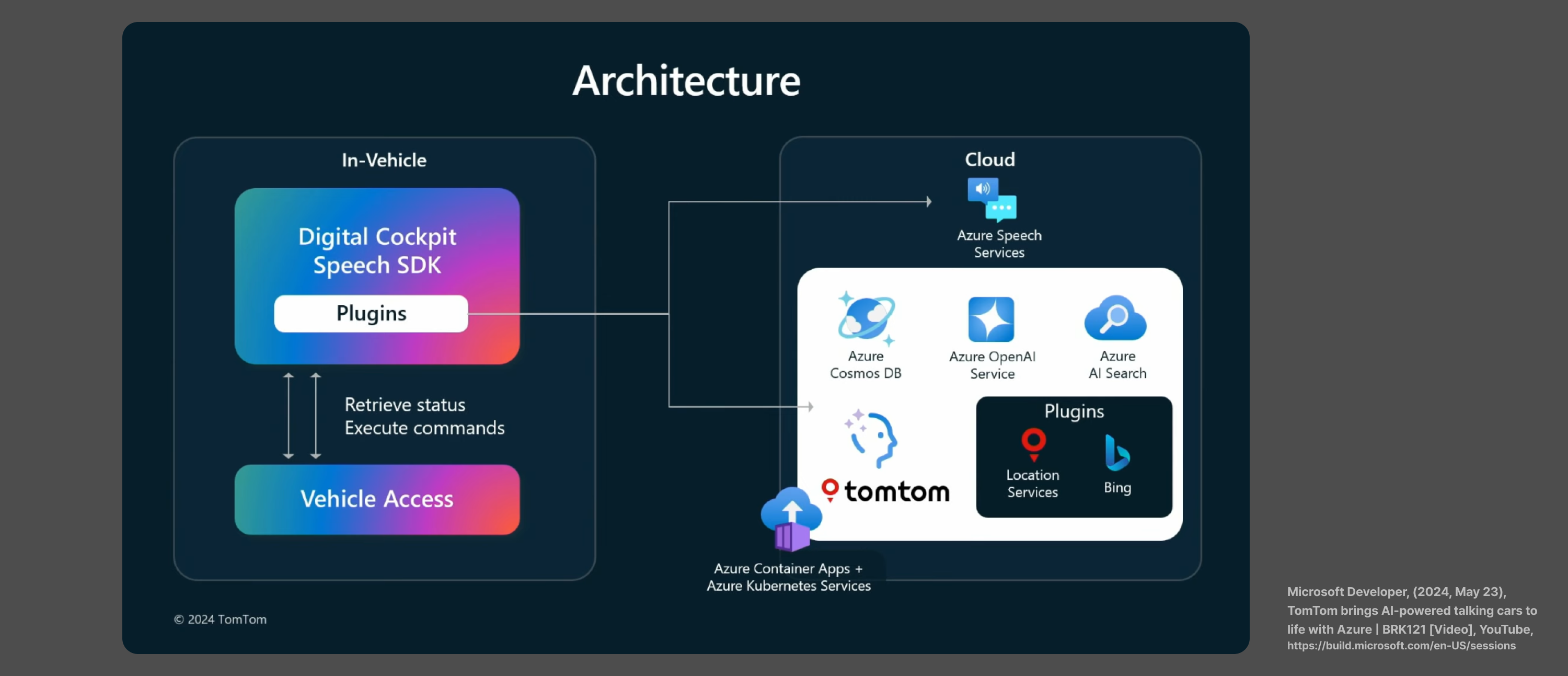This screenshot has width=1568, height=676.
Task: Click the 2024 TomTom copyright text
Action: tap(221, 620)
